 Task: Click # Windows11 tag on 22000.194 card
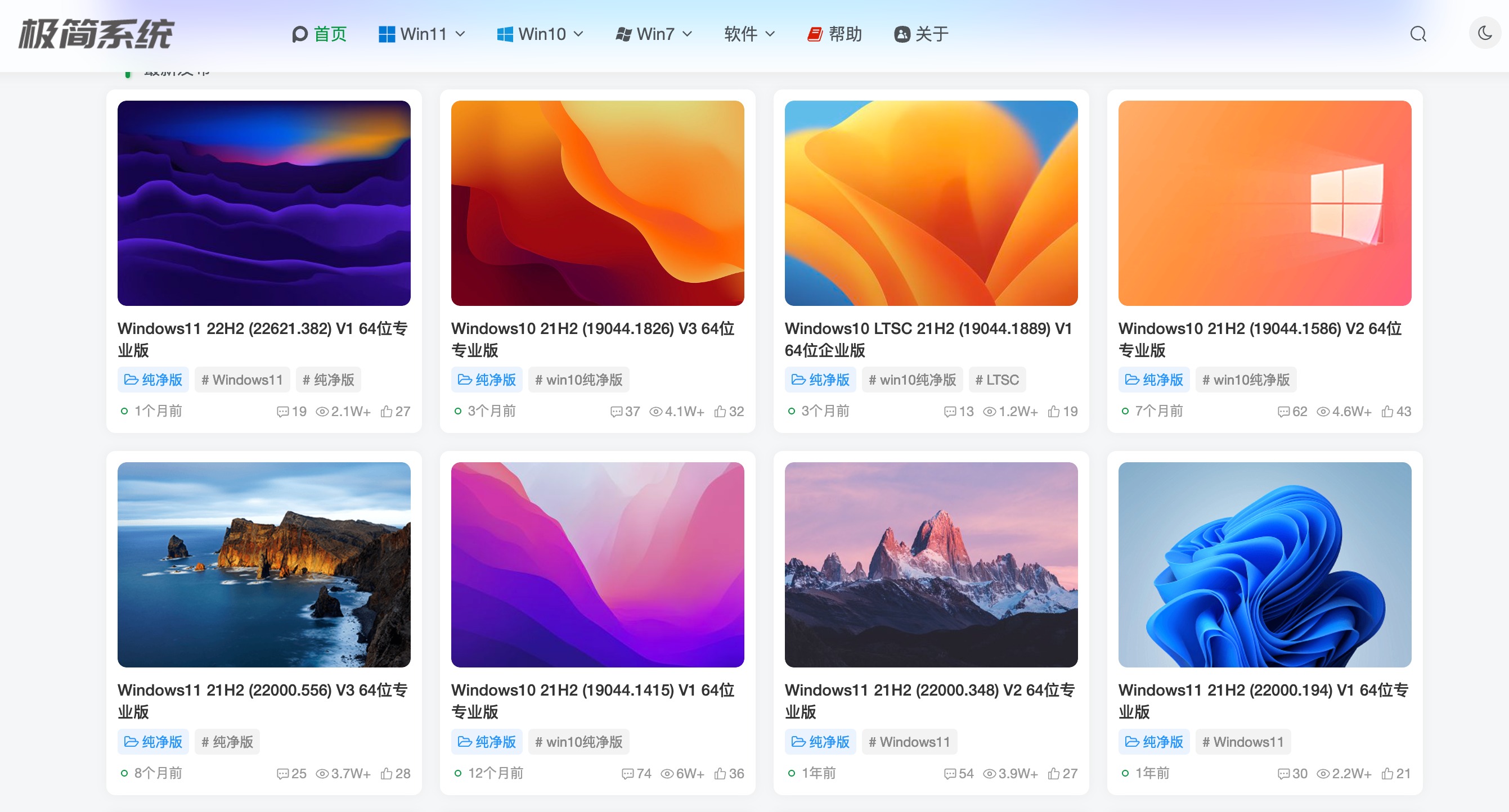(1243, 742)
